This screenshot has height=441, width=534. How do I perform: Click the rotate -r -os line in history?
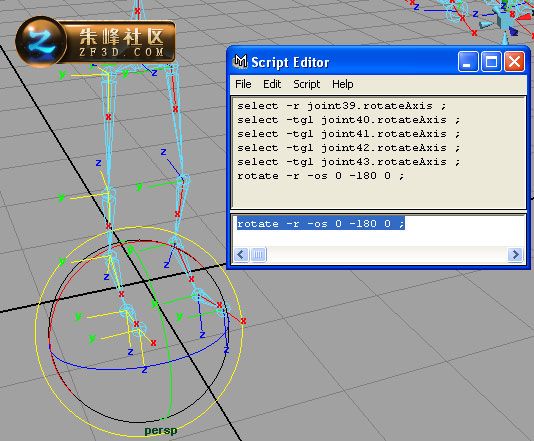(x=320, y=176)
